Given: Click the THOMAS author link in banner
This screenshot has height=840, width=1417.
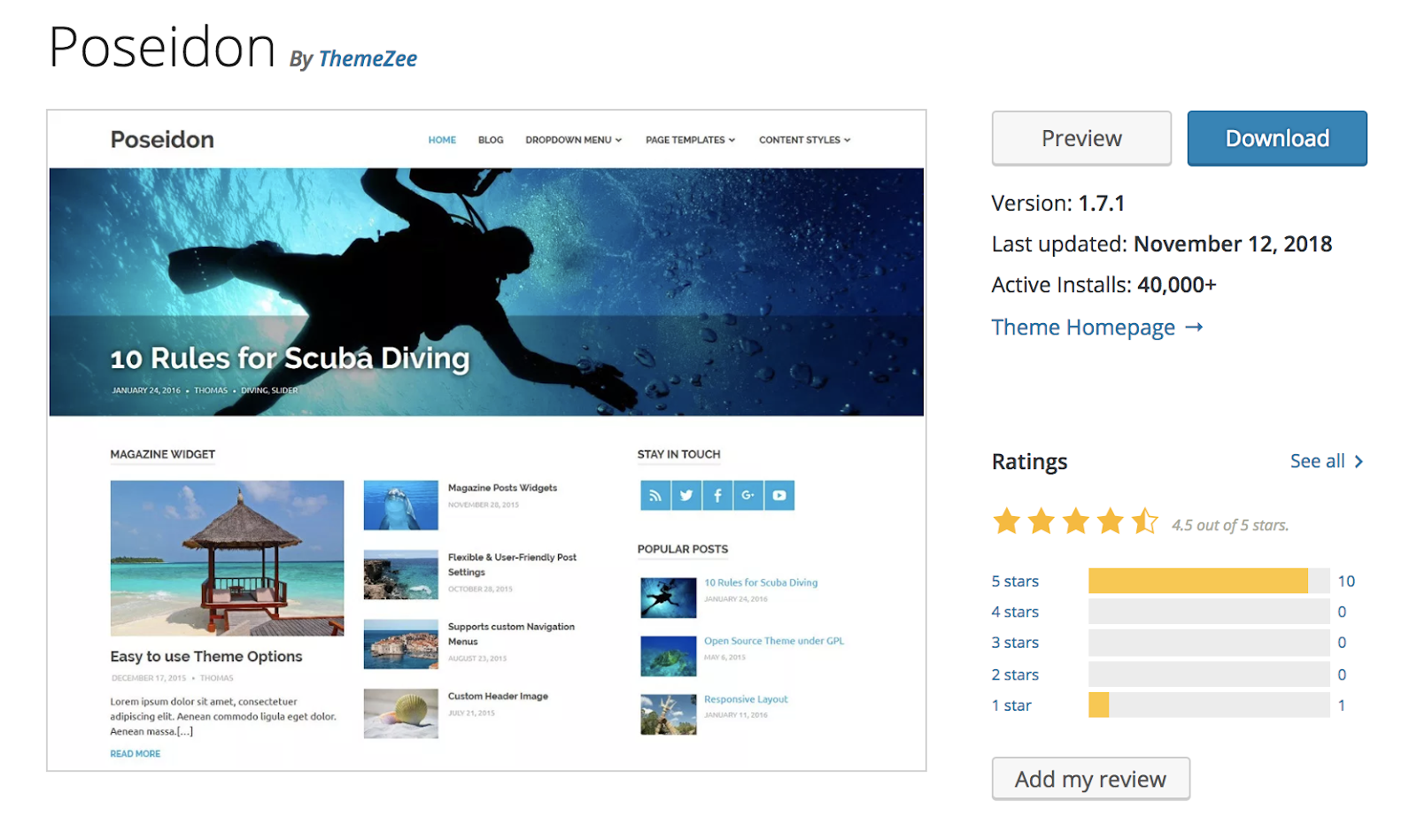Looking at the screenshot, I should click(211, 390).
